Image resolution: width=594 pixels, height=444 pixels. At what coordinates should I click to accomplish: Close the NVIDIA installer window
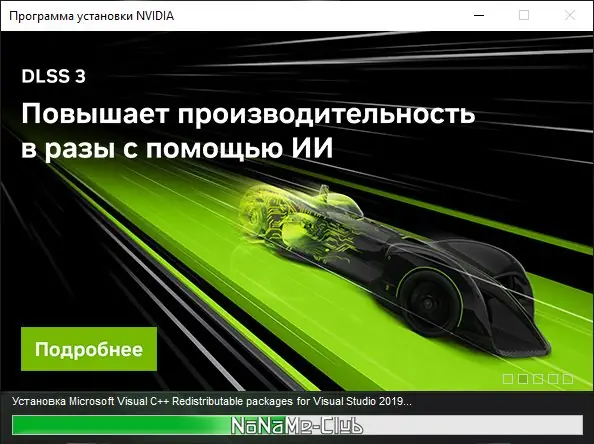click(570, 16)
